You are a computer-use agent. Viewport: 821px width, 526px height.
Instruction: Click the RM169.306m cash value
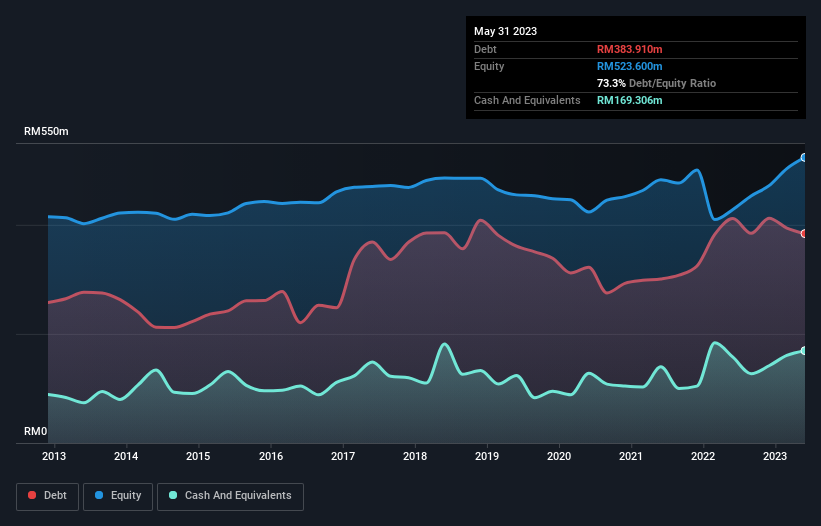629,100
